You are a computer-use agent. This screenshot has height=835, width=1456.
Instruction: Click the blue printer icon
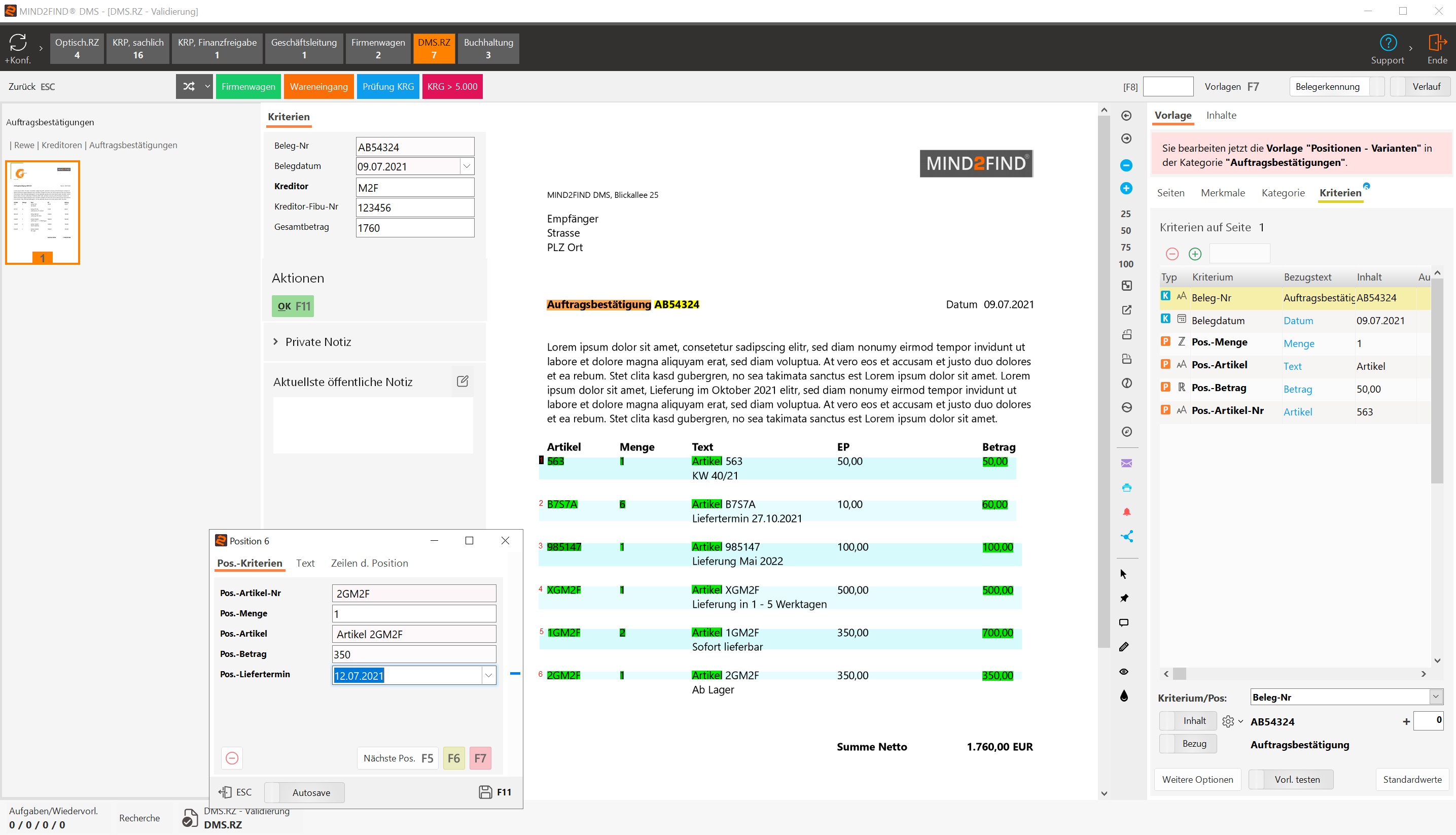coord(1126,488)
